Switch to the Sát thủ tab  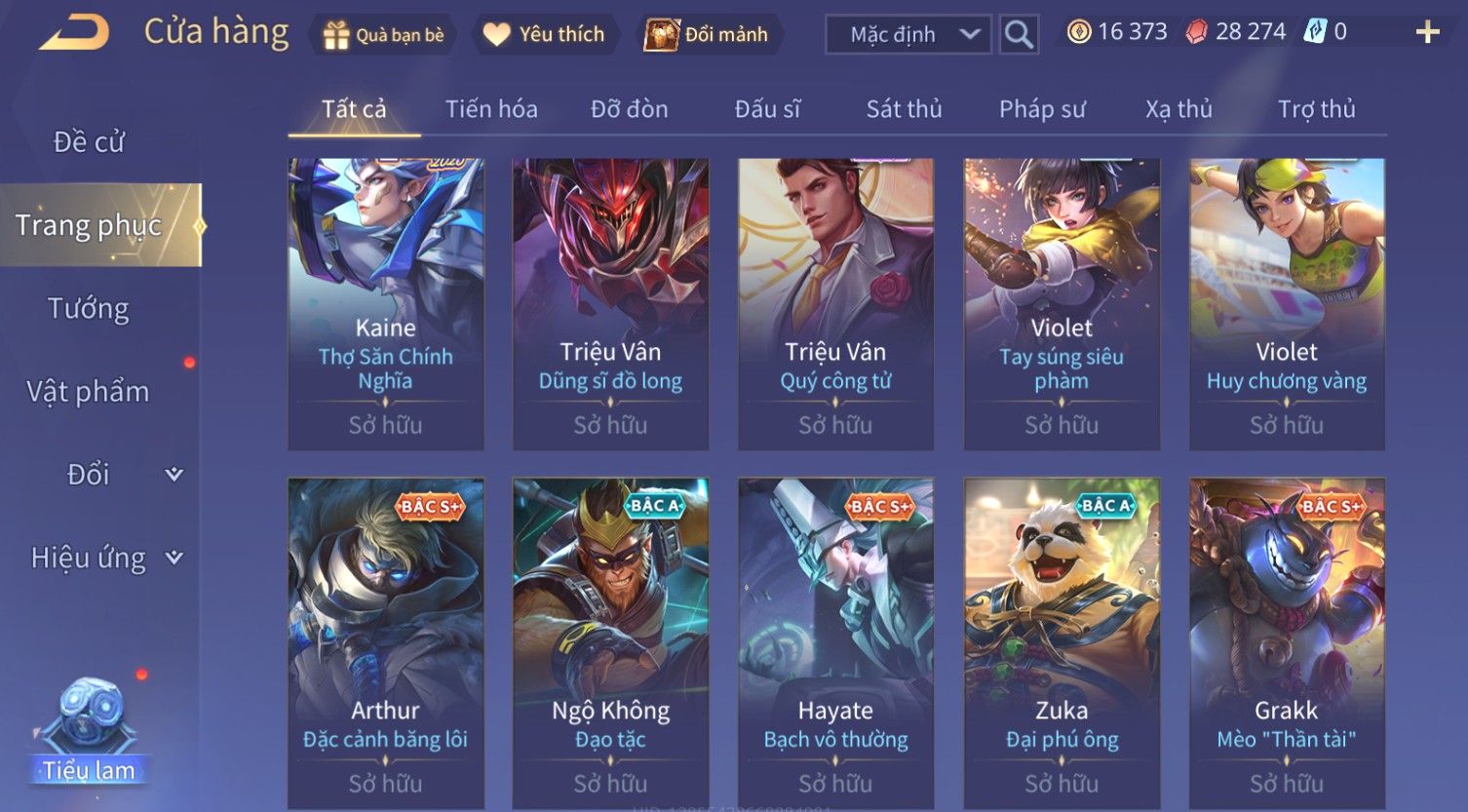pos(904,109)
